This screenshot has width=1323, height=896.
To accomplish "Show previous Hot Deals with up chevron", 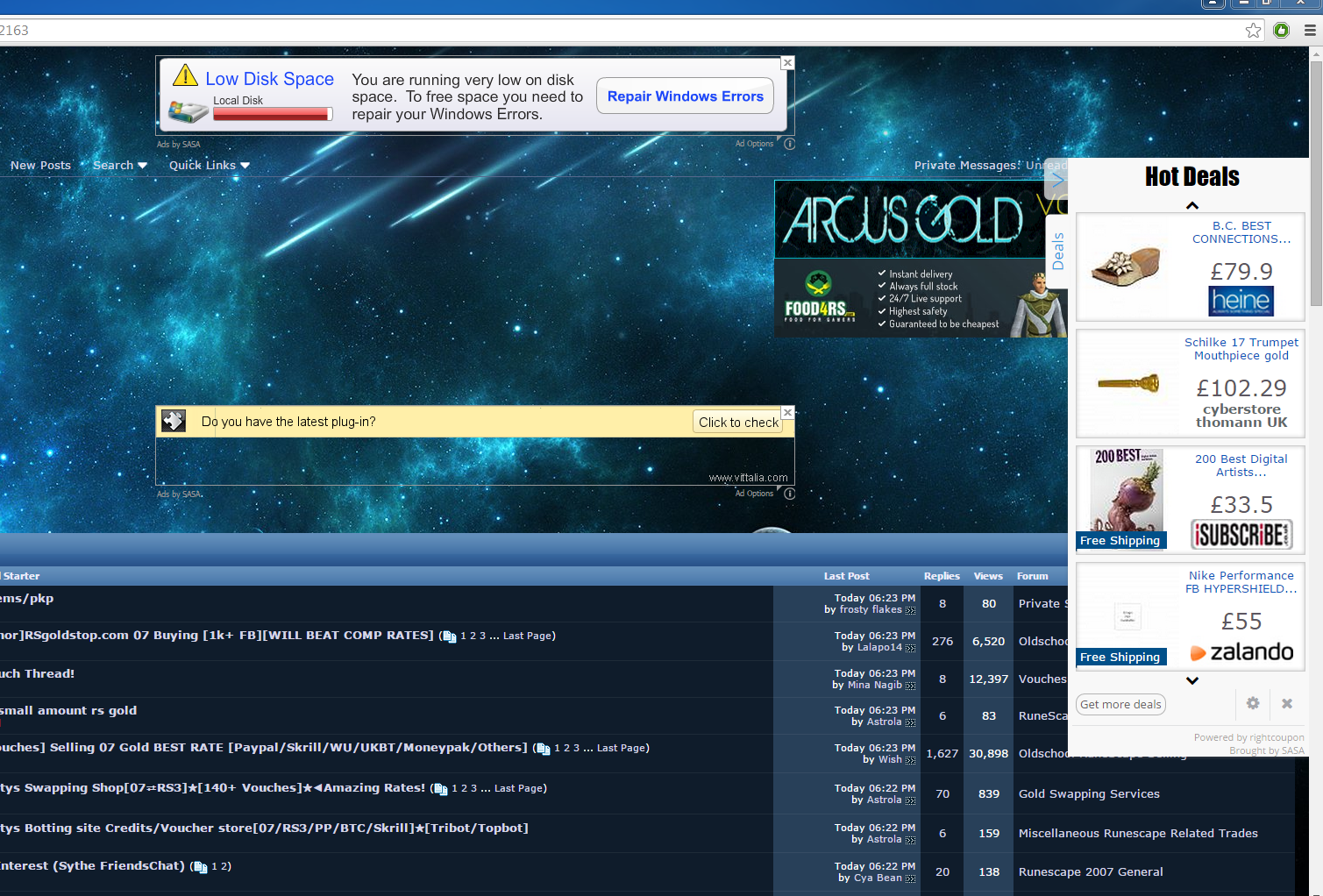I will point(1192,205).
